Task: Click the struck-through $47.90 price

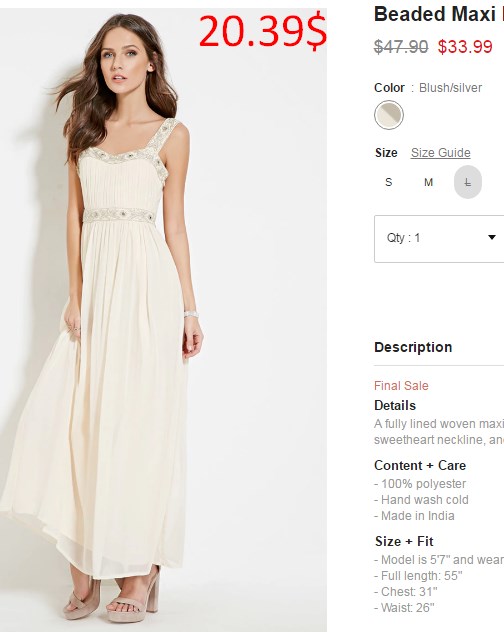Action: 401,47
